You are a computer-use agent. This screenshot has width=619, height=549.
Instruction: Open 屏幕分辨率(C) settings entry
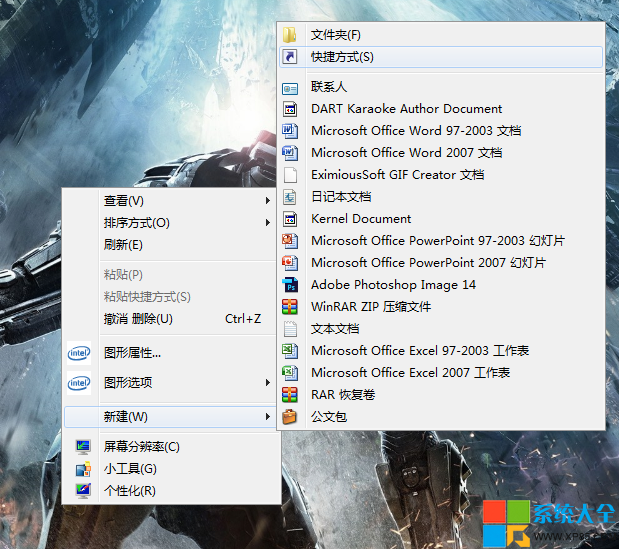171,447
